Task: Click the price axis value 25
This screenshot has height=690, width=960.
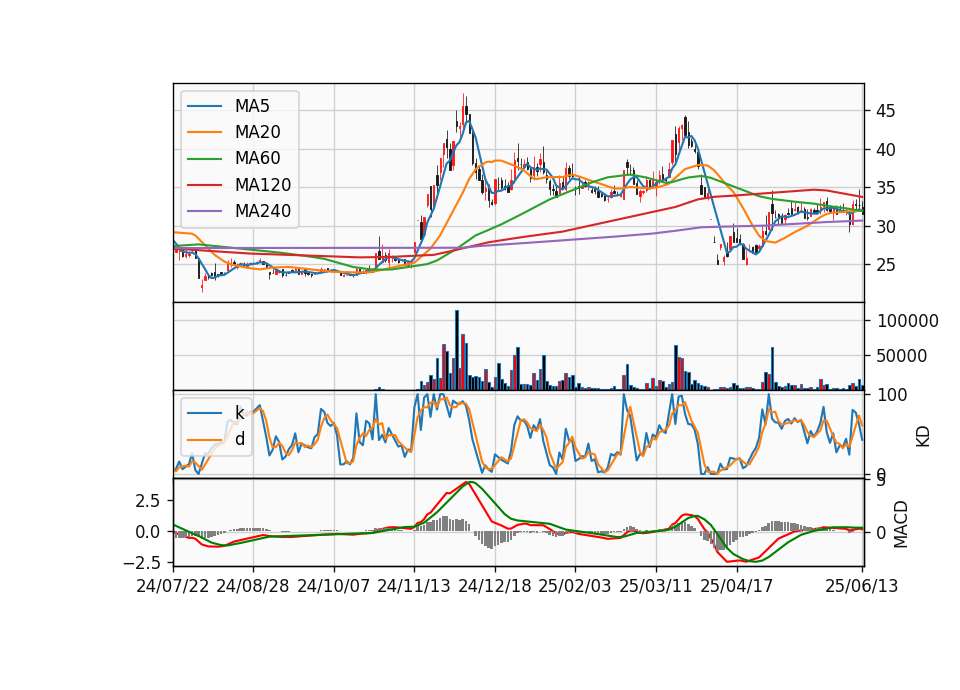Action: (885, 266)
